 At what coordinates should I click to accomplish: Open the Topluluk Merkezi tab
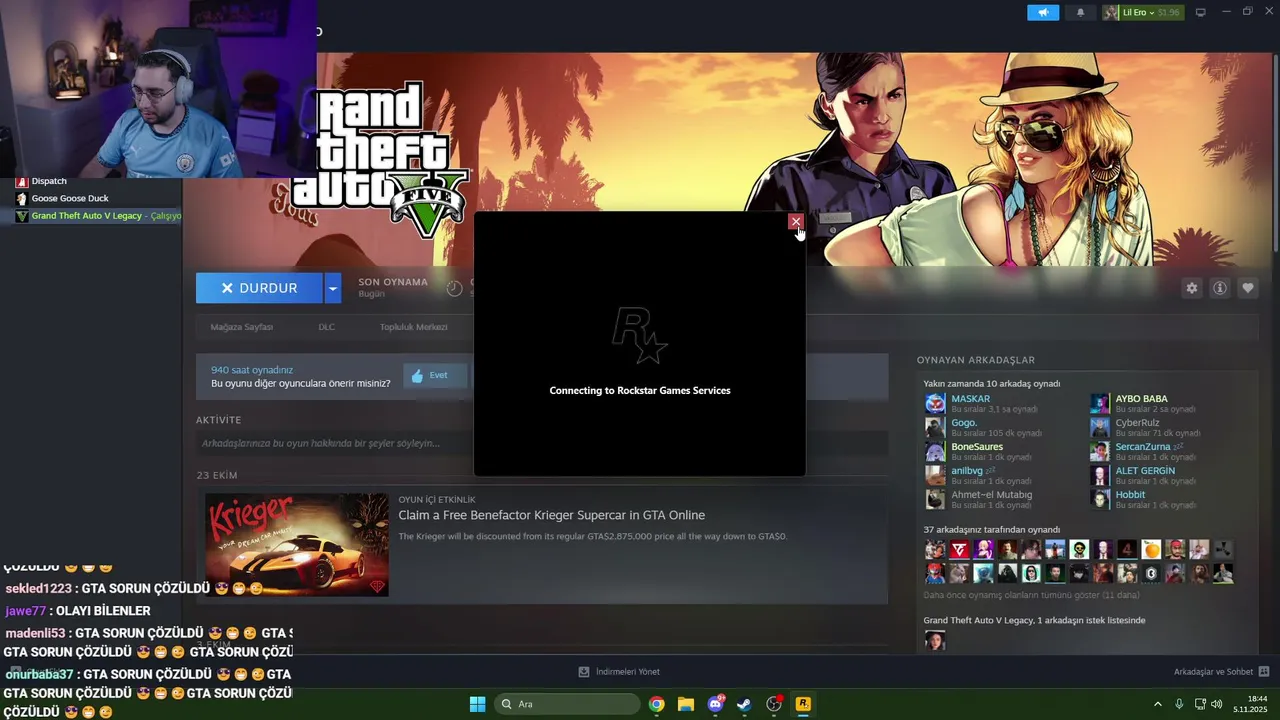413,327
